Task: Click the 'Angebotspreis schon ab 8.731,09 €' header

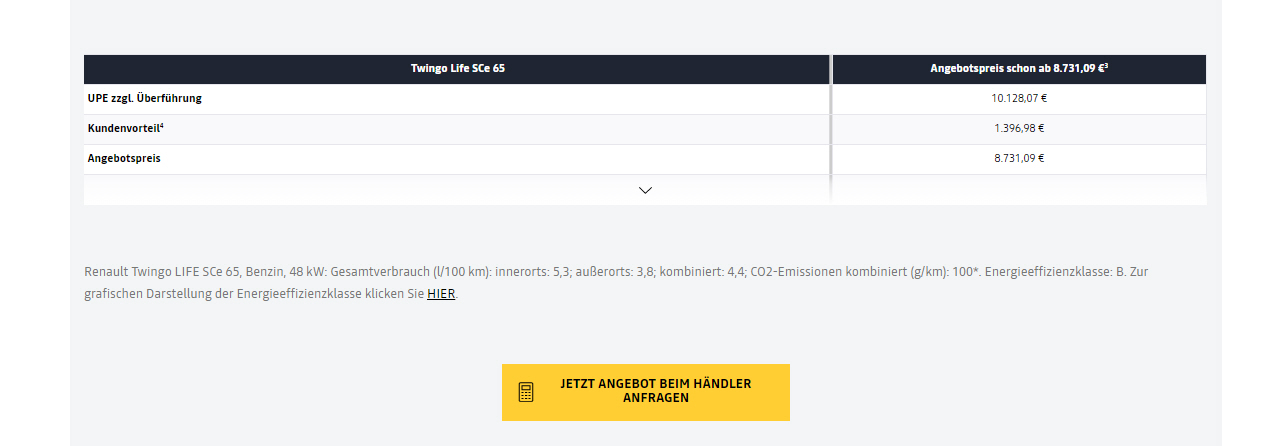Action: (1019, 69)
